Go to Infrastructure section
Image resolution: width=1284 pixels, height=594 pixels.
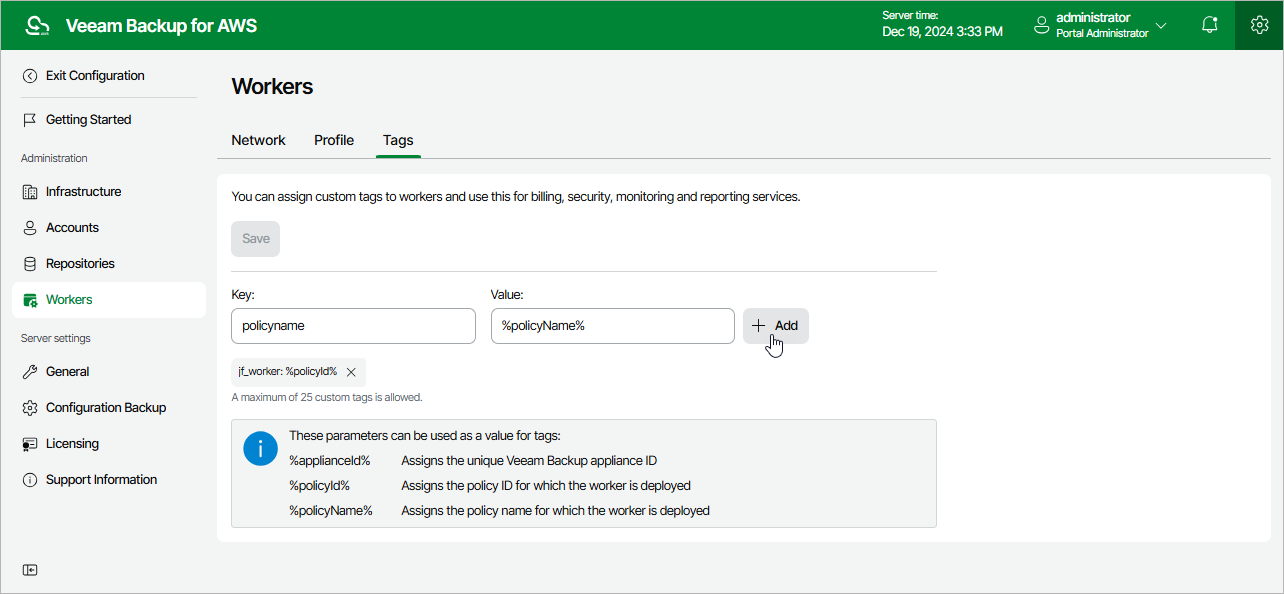click(x=84, y=192)
